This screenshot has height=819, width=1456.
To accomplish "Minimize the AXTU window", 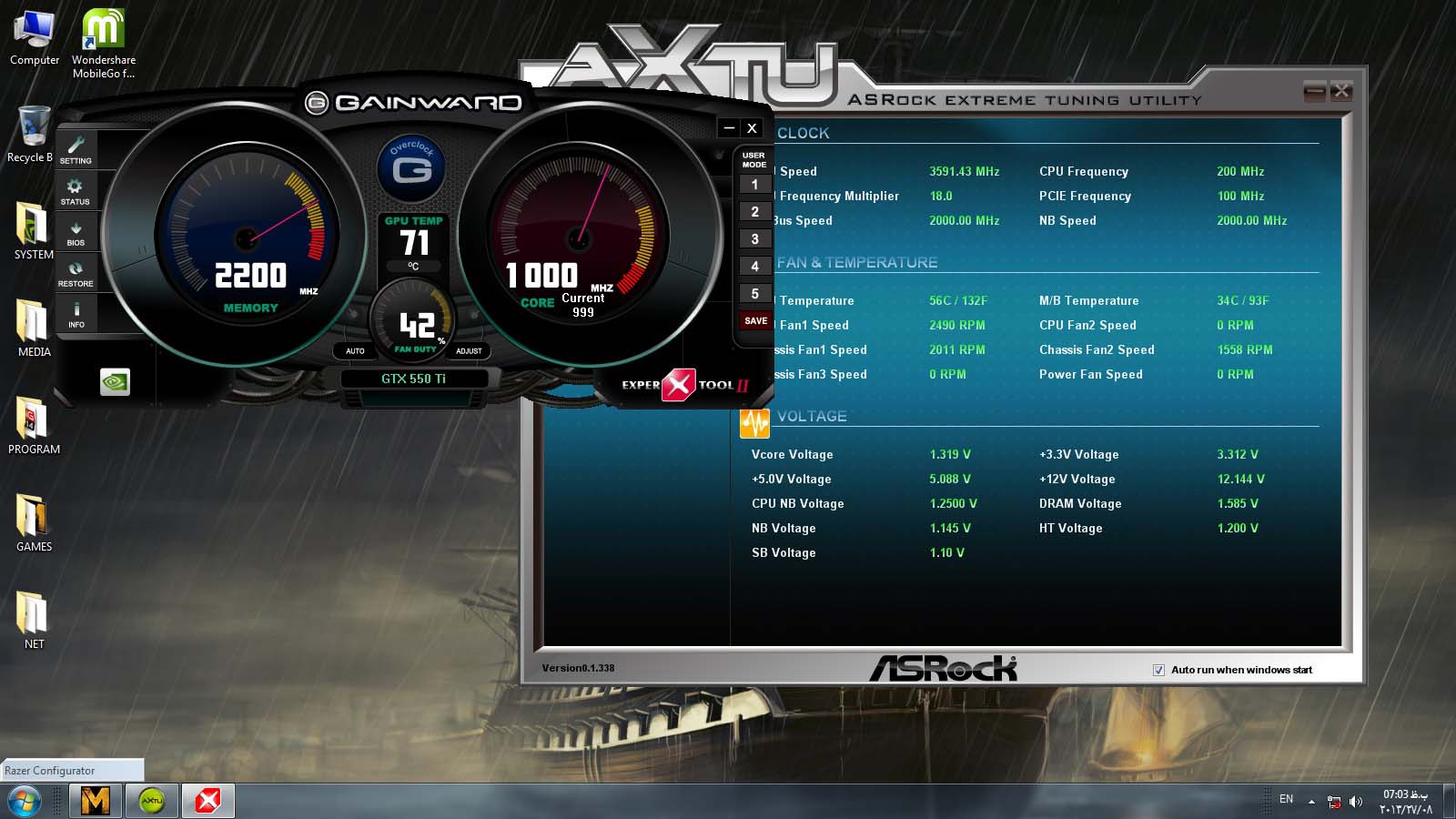I will point(1314,90).
